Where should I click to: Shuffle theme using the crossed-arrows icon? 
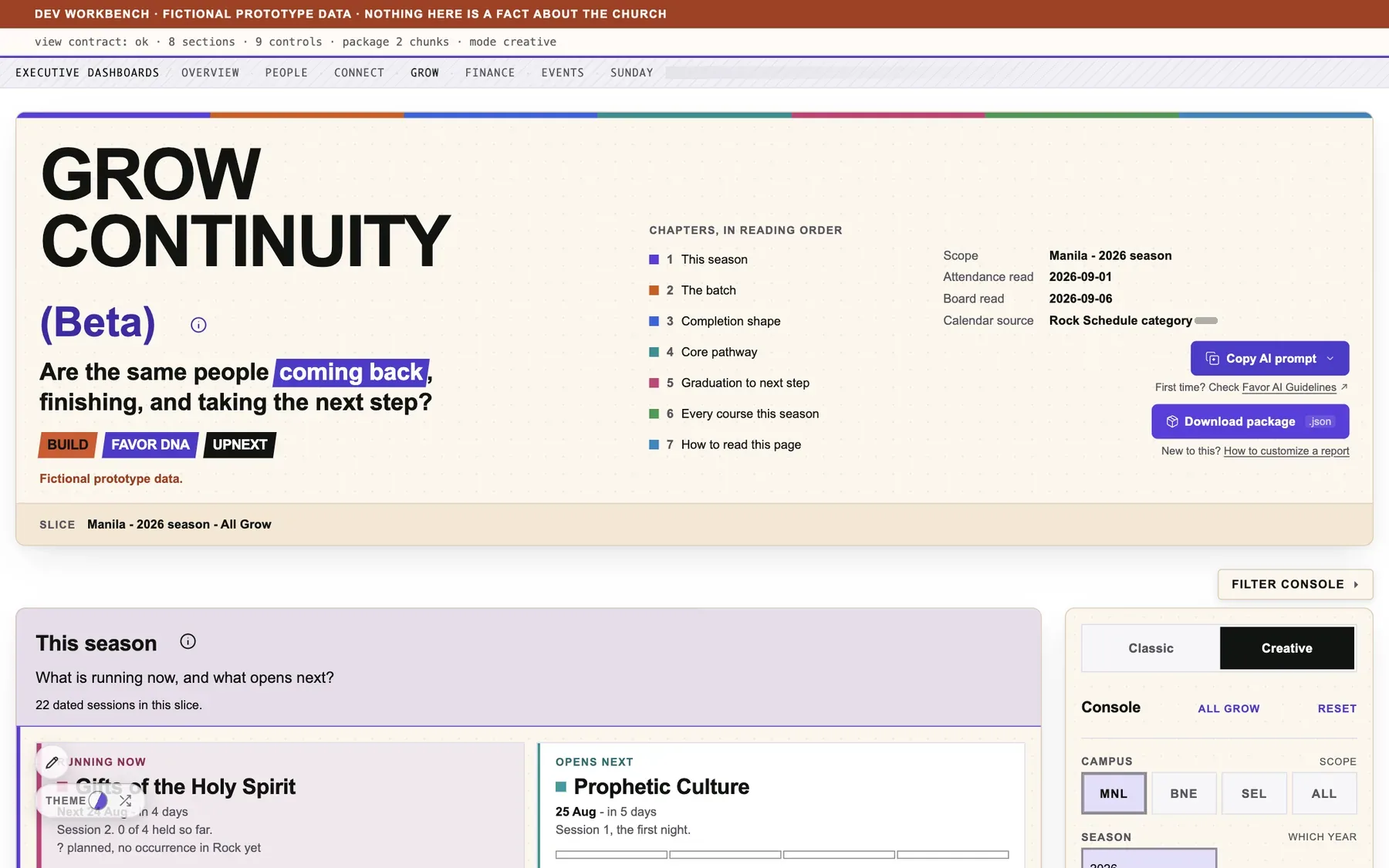(125, 801)
